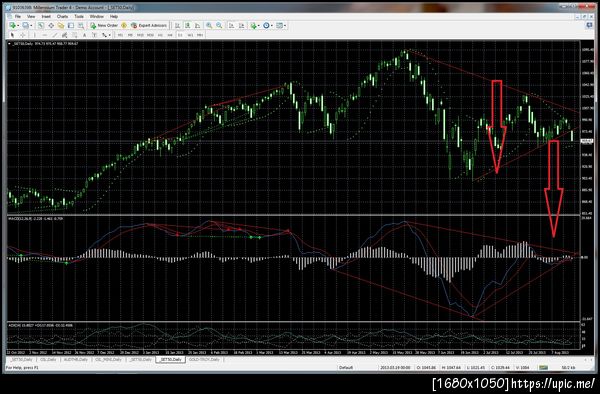Image resolution: width=600 pixels, height=394 pixels.
Task: Switch timeframe to M1
Action: [120, 35]
